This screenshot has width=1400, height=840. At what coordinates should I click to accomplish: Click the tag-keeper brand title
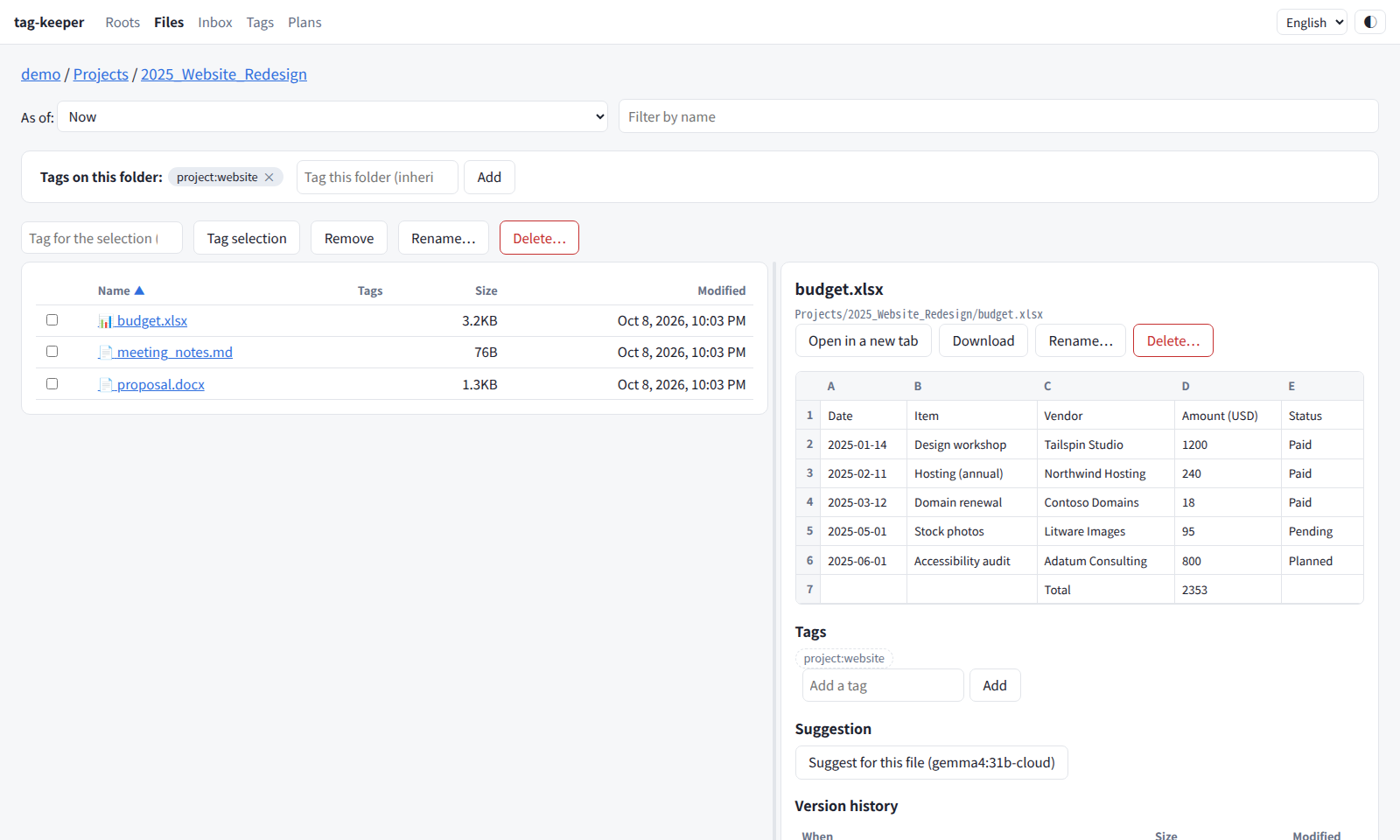(x=49, y=22)
